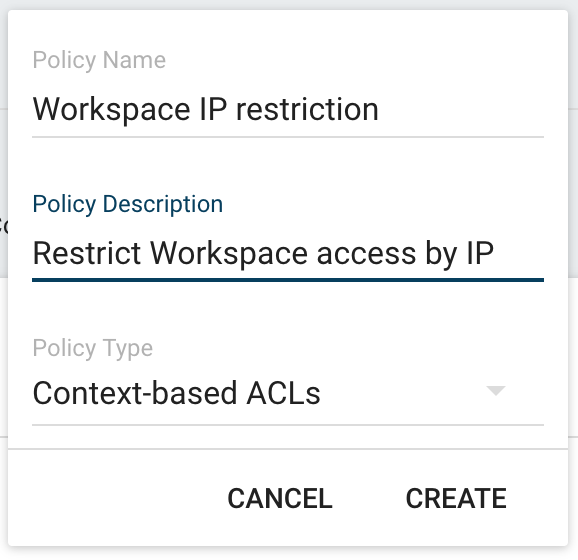This screenshot has height=560, width=578.
Task: Click the blue underline of Policy Description
Action: [x=288, y=280]
